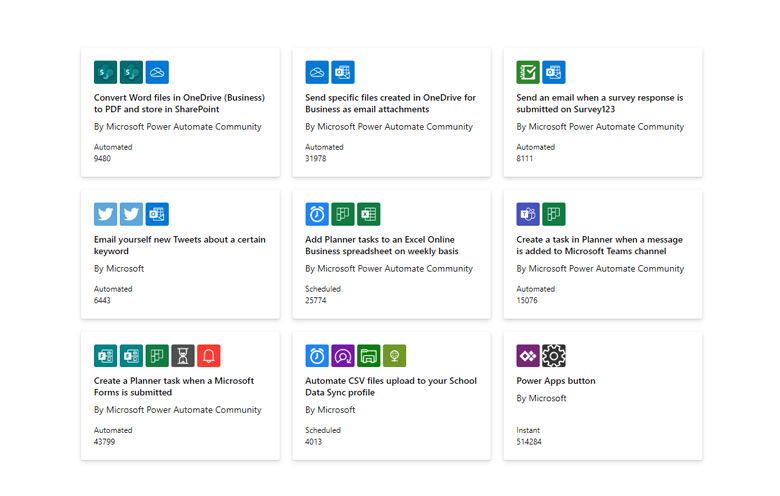
Task: Click the hourglass delay icon
Action: [x=183, y=355]
